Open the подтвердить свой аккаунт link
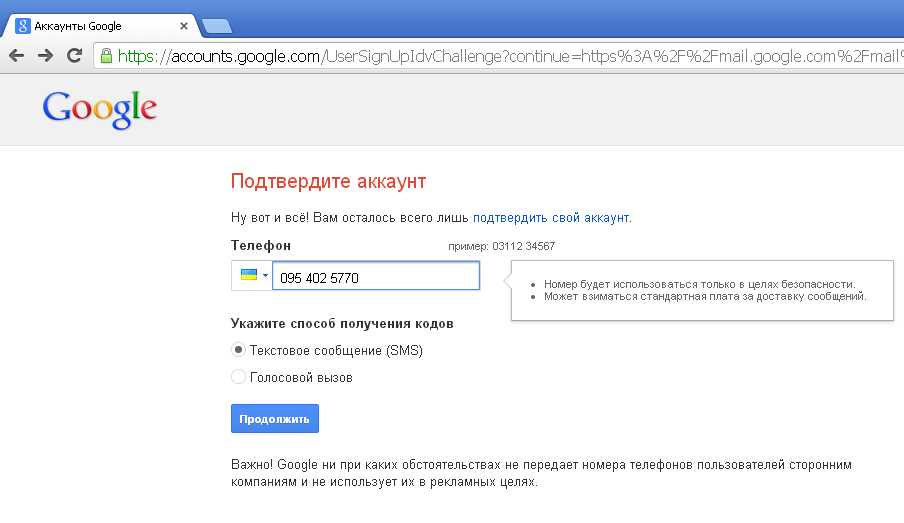 [x=551, y=218]
